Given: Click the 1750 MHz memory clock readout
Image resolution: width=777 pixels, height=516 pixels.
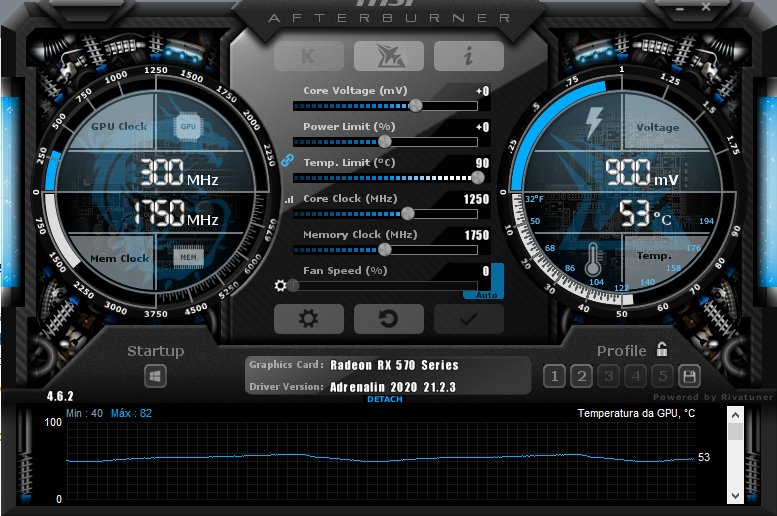Looking at the screenshot, I should coord(176,213).
